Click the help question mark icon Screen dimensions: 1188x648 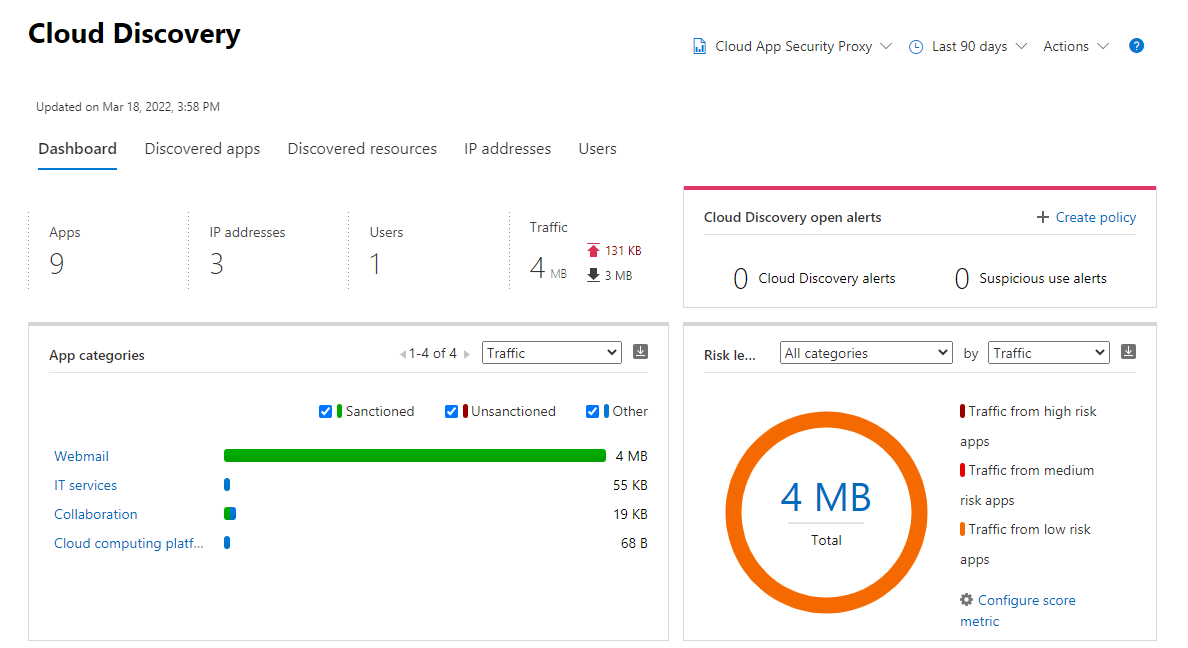point(1136,46)
